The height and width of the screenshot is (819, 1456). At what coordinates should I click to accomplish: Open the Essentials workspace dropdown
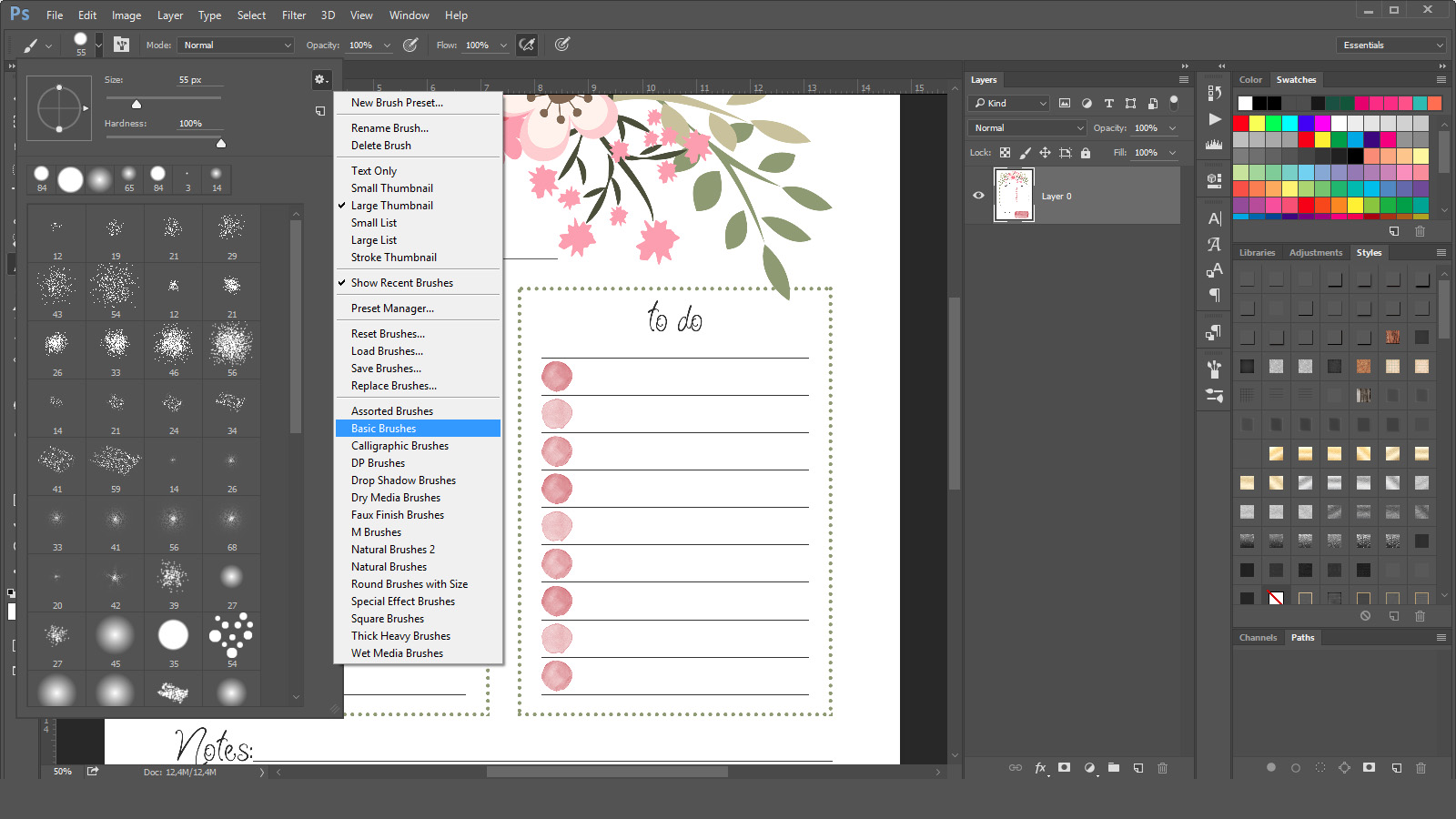(1392, 45)
